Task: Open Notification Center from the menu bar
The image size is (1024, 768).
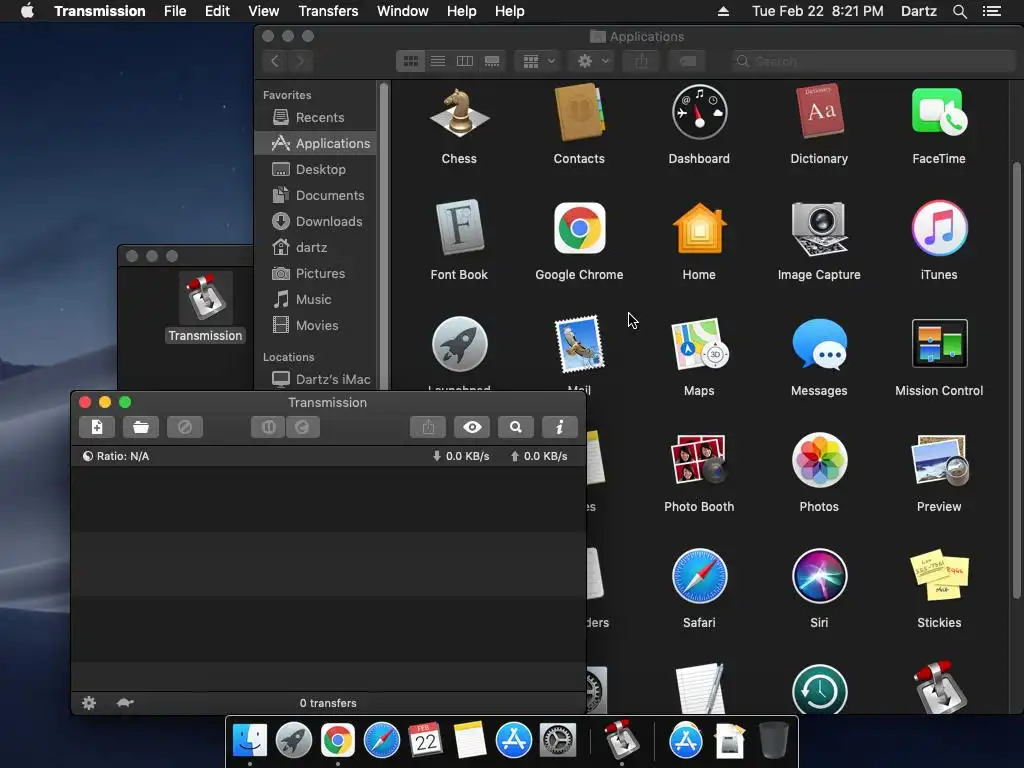Action: pyautogui.click(x=992, y=11)
